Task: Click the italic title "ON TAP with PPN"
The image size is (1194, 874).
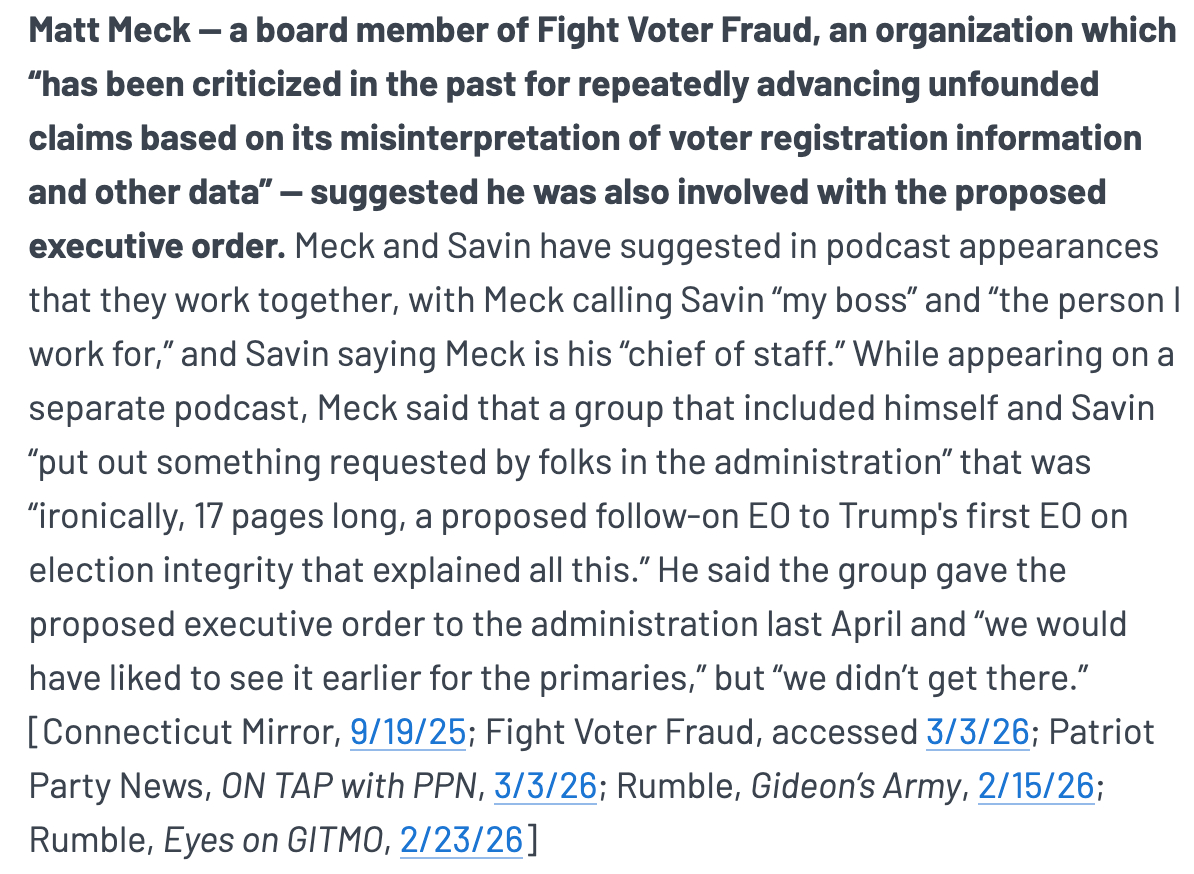Action: coord(349,787)
